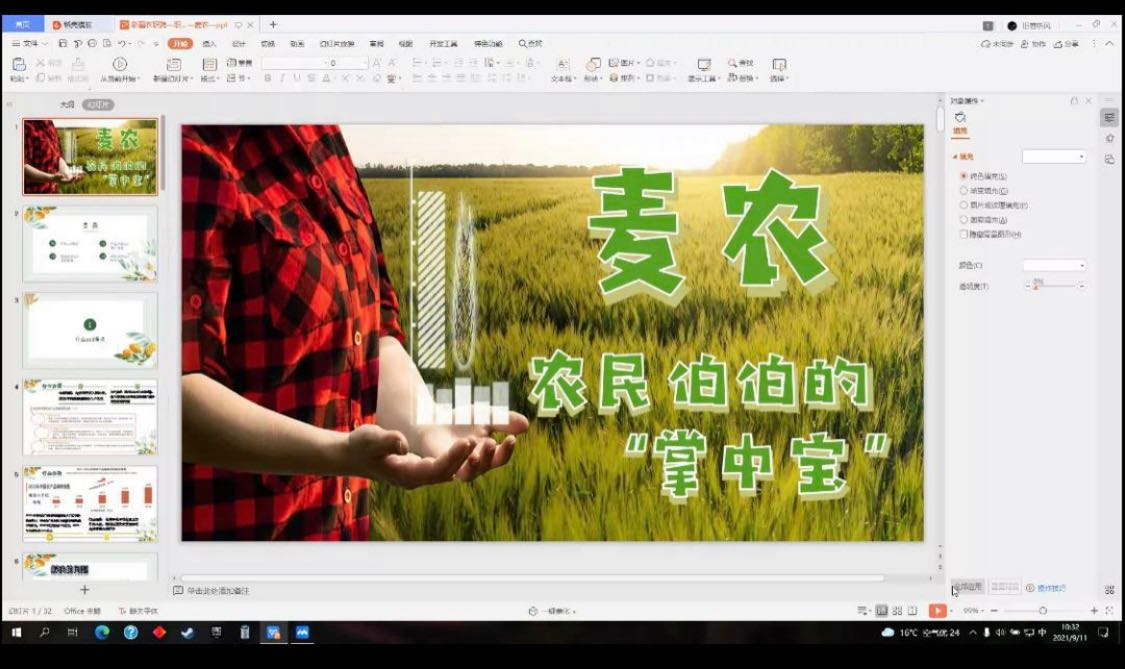
Task: Click the Fill paint bucket icon
Action: 960,118
